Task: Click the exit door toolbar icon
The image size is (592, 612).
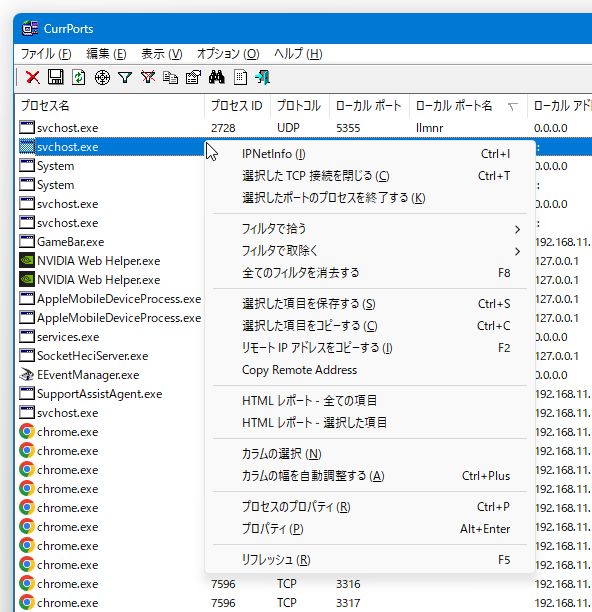Action: 262,77
